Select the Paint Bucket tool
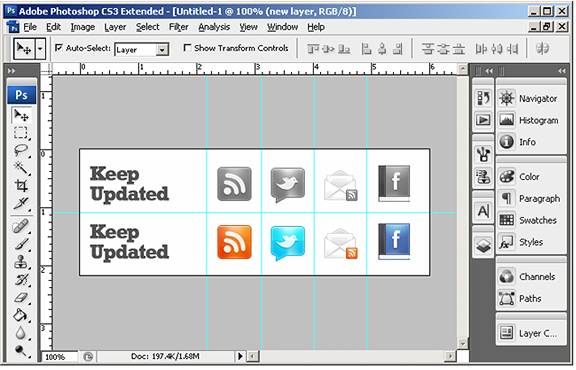Screen dimensions: 576x370 [x=21, y=315]
